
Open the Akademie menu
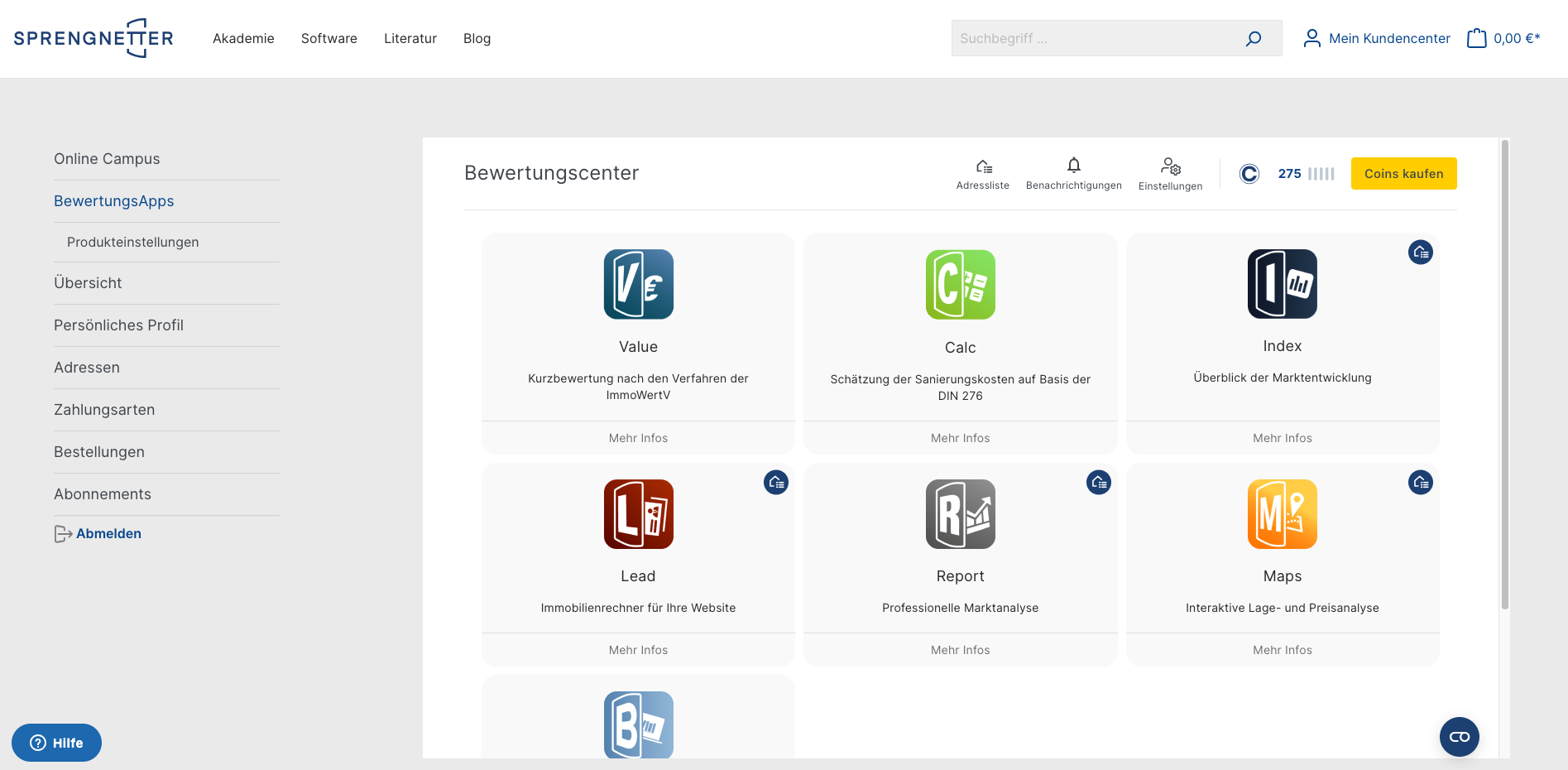(243, 38)
